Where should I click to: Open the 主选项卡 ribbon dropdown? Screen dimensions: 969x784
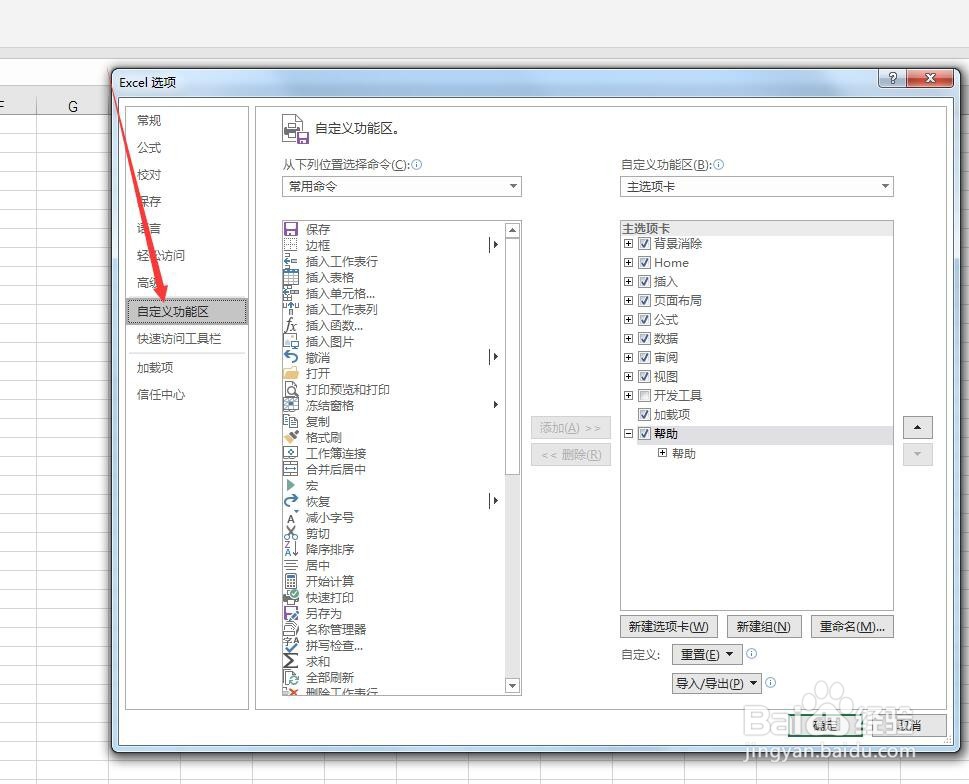[x=756, y=187]
